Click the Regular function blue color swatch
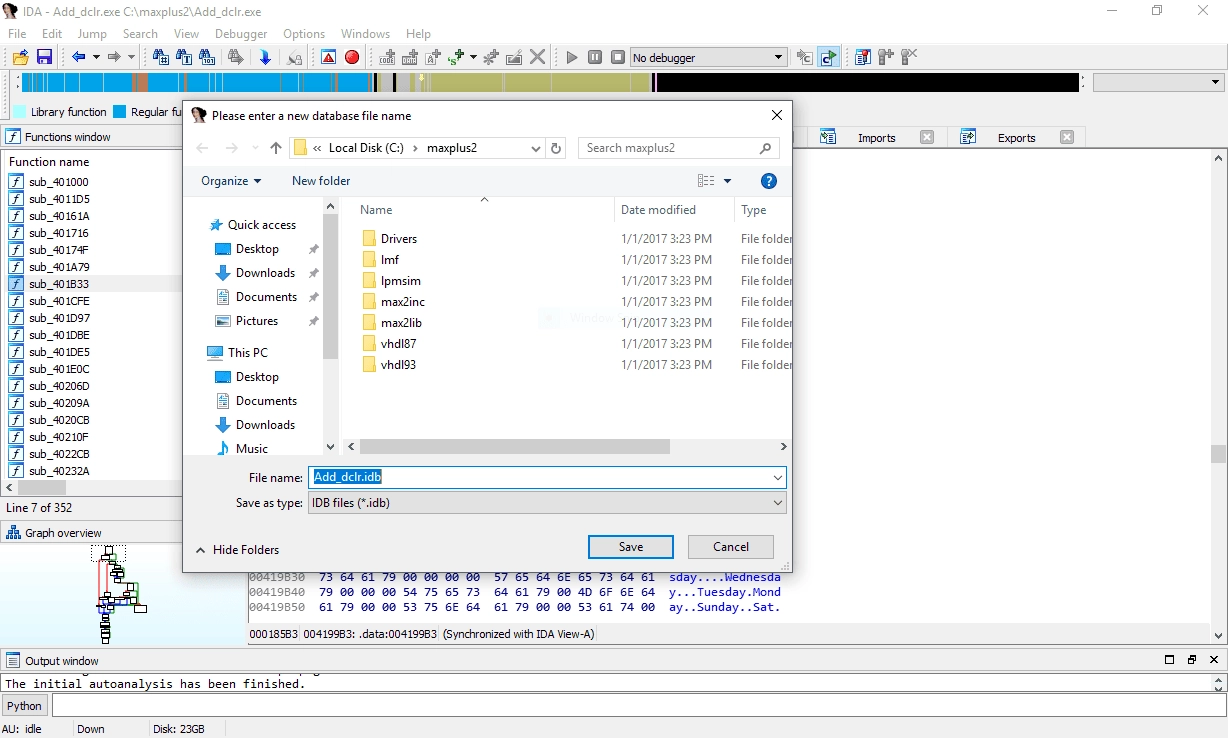 tap(120, 112)
